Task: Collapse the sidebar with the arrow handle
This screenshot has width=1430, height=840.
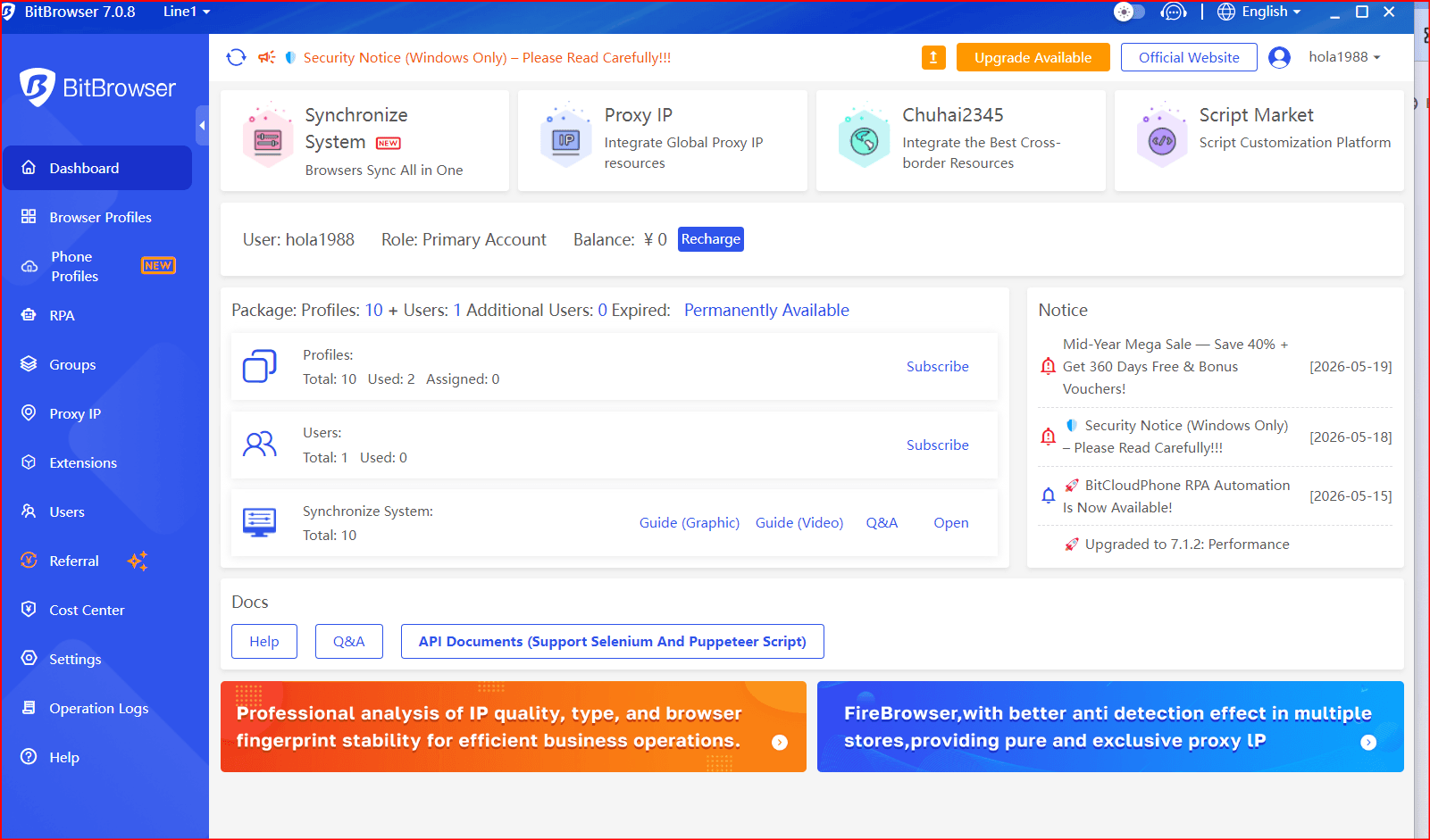Action: (202, 126)
